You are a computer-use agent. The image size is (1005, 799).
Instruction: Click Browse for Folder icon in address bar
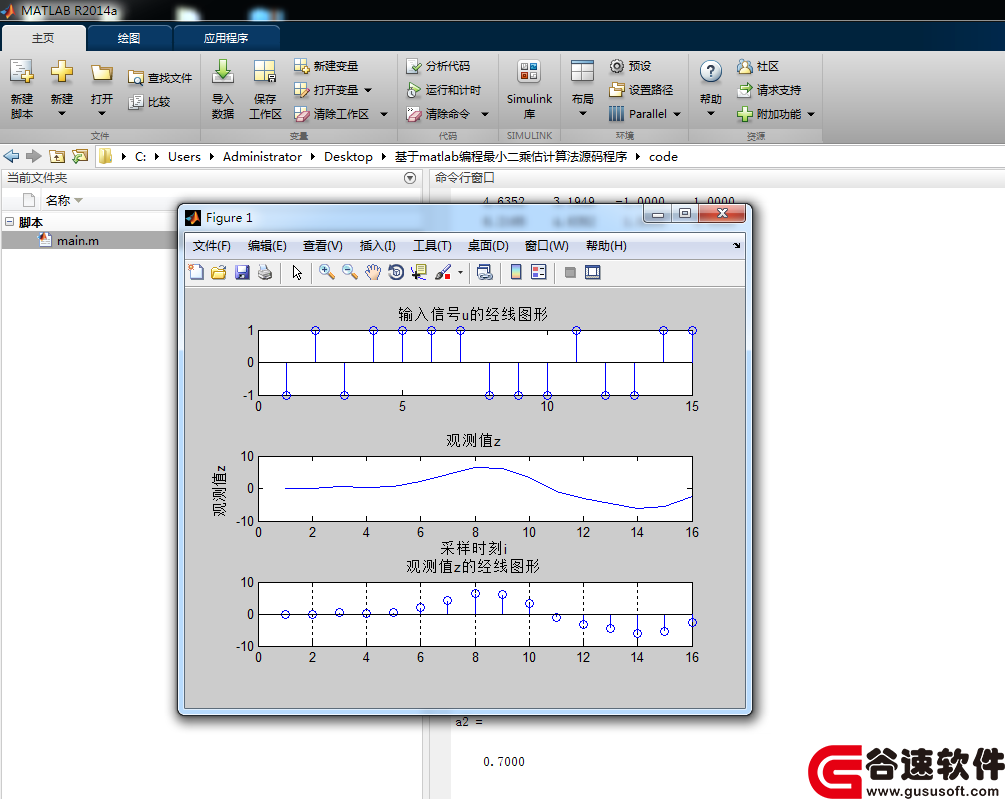coord(80,156)
